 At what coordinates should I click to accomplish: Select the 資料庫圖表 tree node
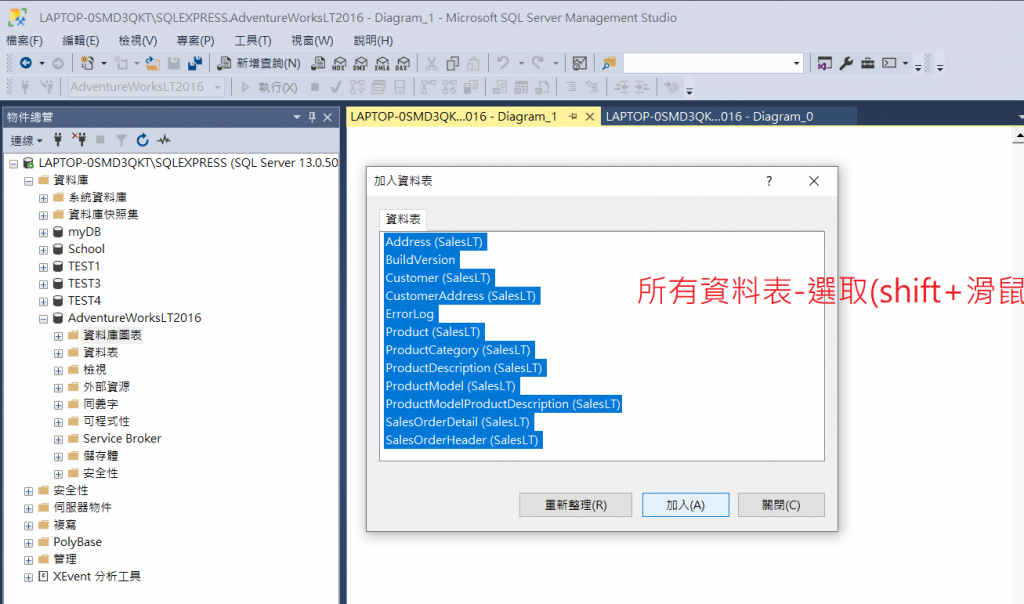pos(112,336)
